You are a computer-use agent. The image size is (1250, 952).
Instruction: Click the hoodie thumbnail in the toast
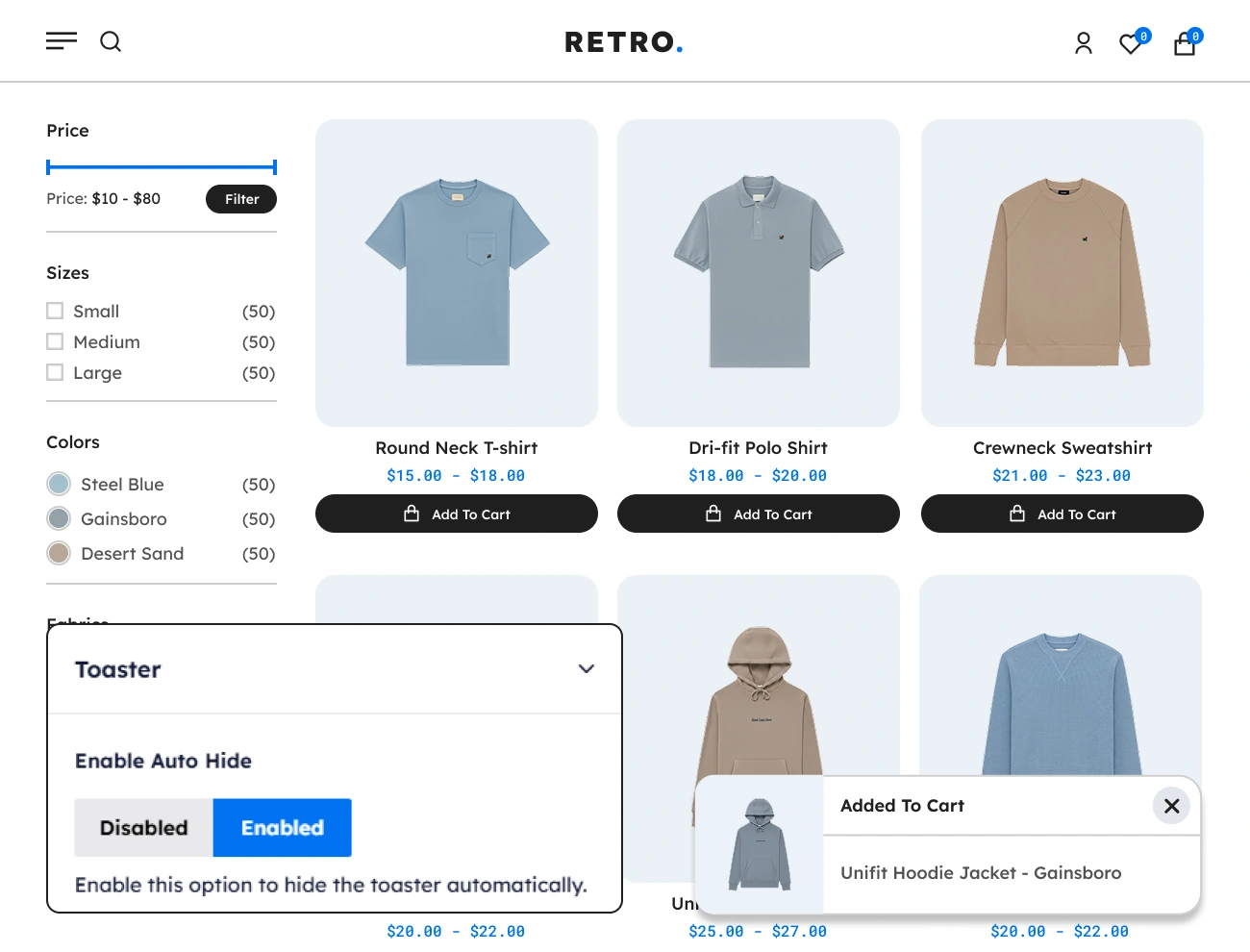pos(760,844)
